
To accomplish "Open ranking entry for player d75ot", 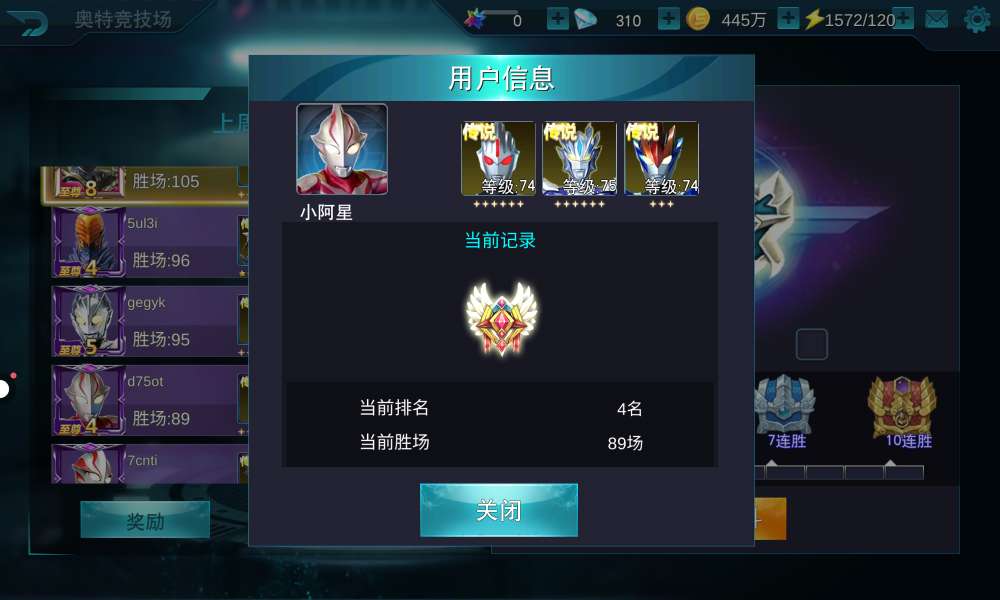I will 150,400.
